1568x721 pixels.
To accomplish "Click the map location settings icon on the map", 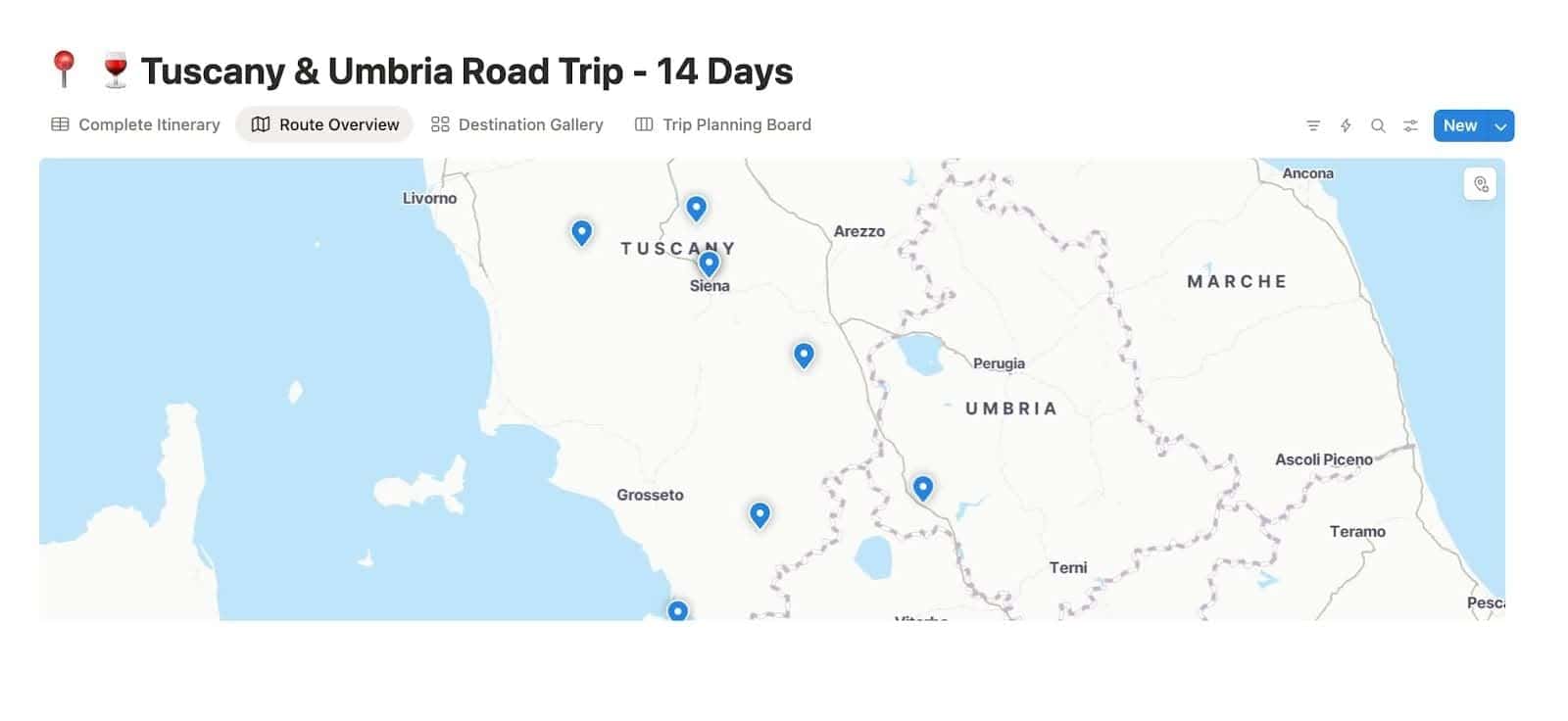I will (1481, 184).
